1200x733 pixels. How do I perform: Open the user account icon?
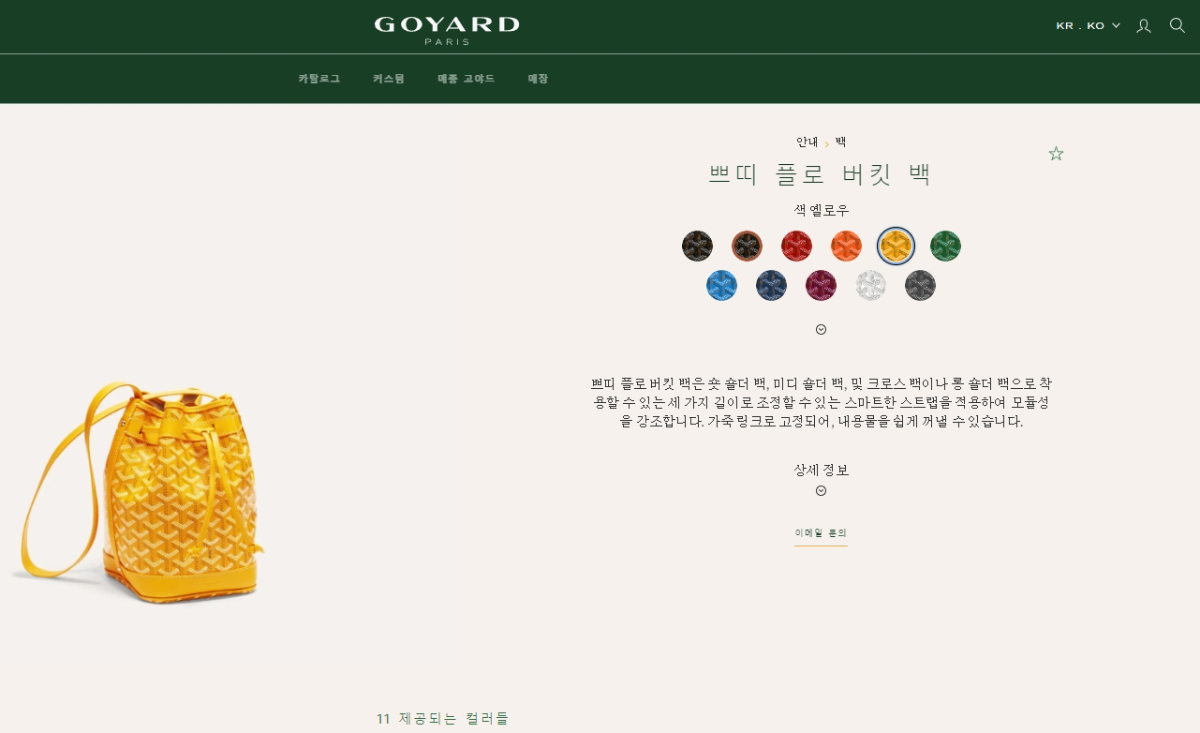tap(1144, 26)
